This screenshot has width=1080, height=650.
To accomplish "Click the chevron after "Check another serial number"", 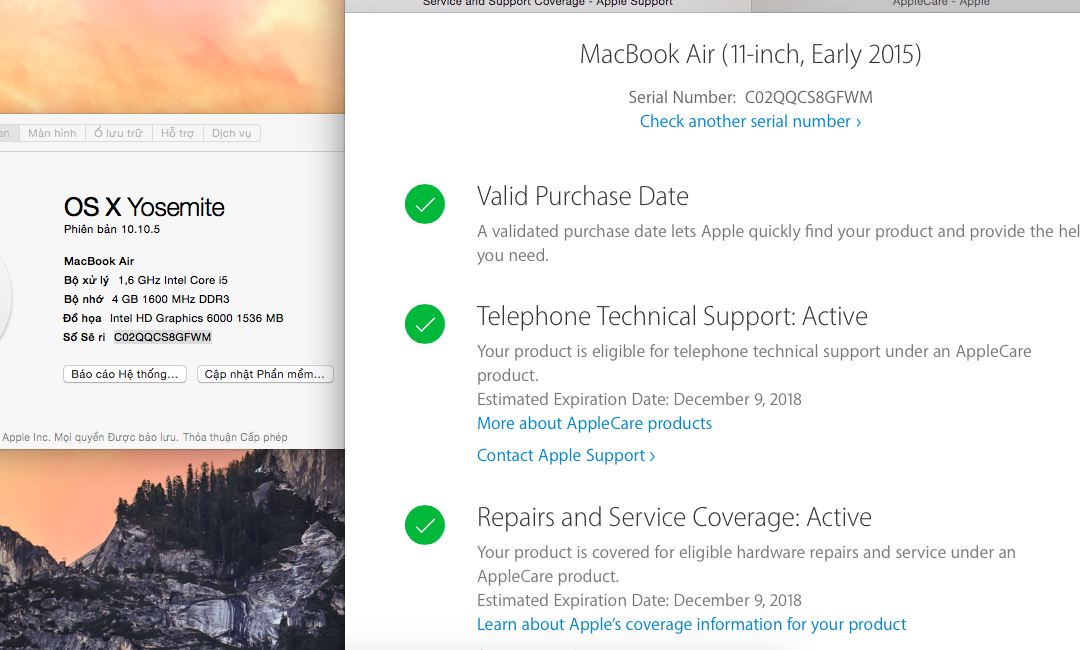I will click(858, 121).
